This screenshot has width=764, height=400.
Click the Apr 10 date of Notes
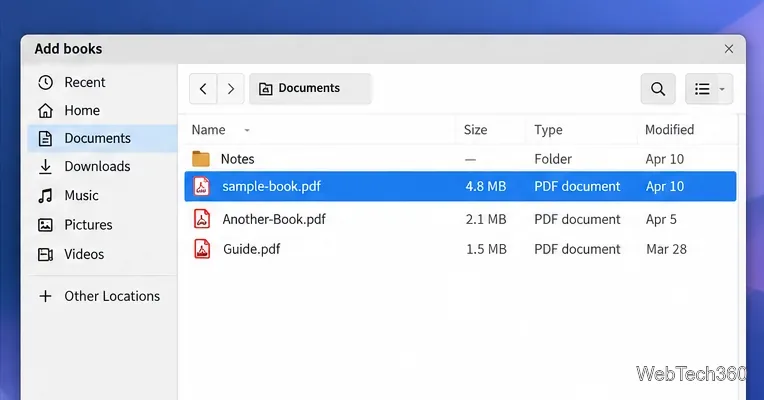pos(665,159)
